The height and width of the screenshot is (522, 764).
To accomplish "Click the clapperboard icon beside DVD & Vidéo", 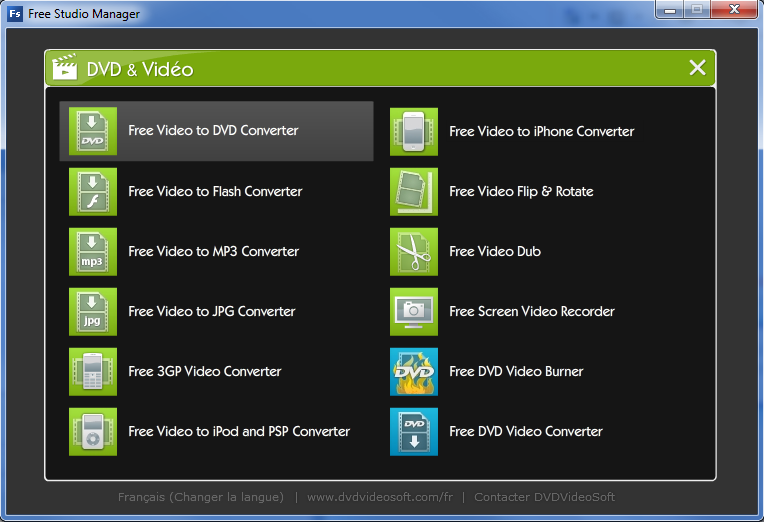I will coord(64,67).
